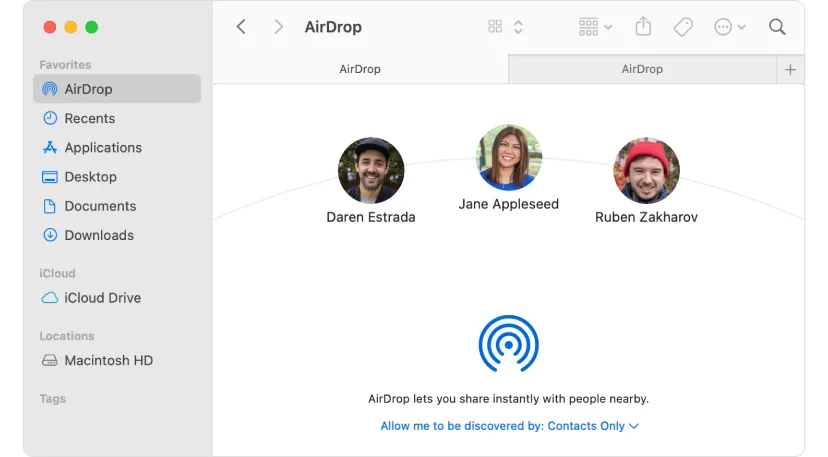Click the Share toolbar icon

click(x=643, y=26)
